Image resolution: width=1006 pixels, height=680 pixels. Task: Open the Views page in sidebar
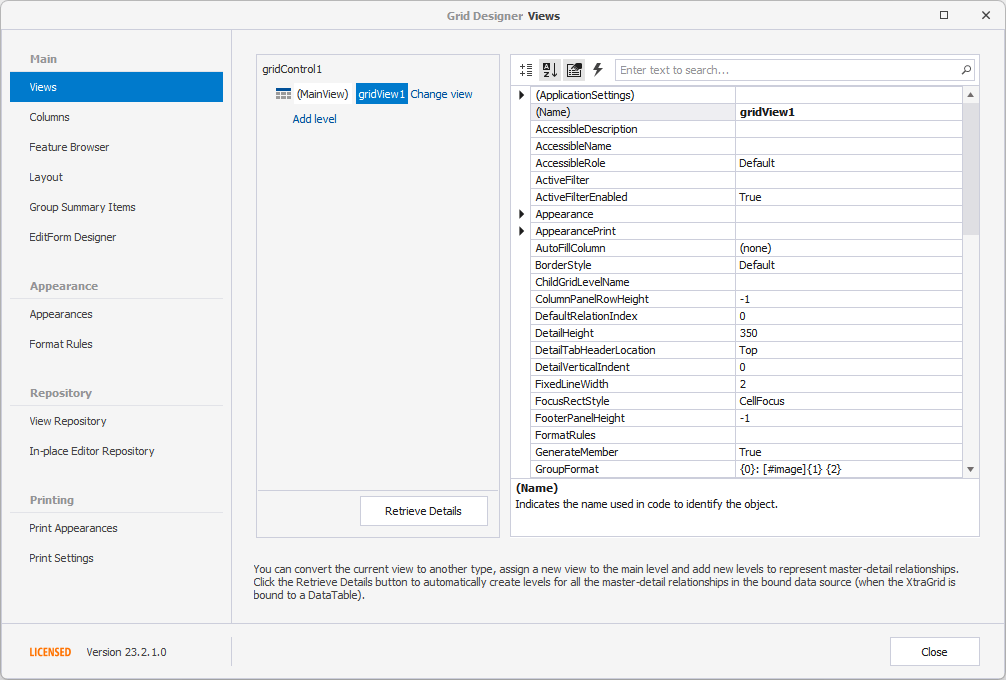116,87
